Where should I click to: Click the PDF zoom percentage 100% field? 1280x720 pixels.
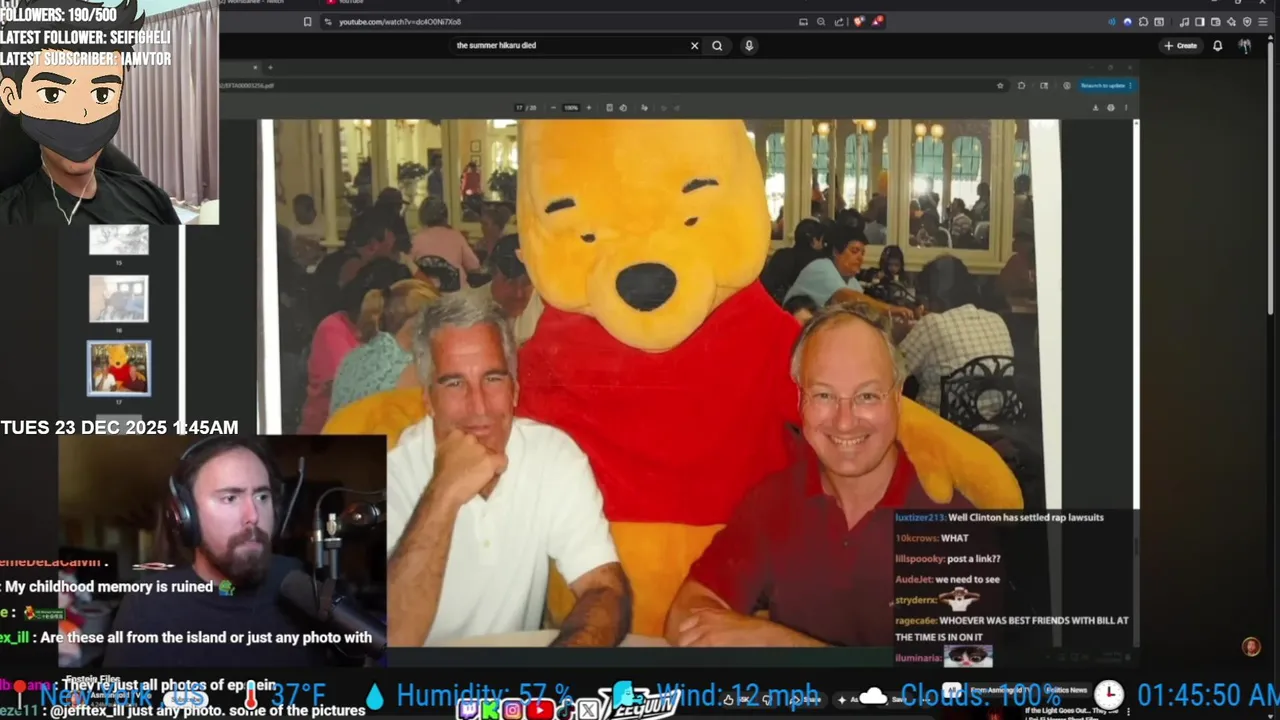[x=571, y=108]
